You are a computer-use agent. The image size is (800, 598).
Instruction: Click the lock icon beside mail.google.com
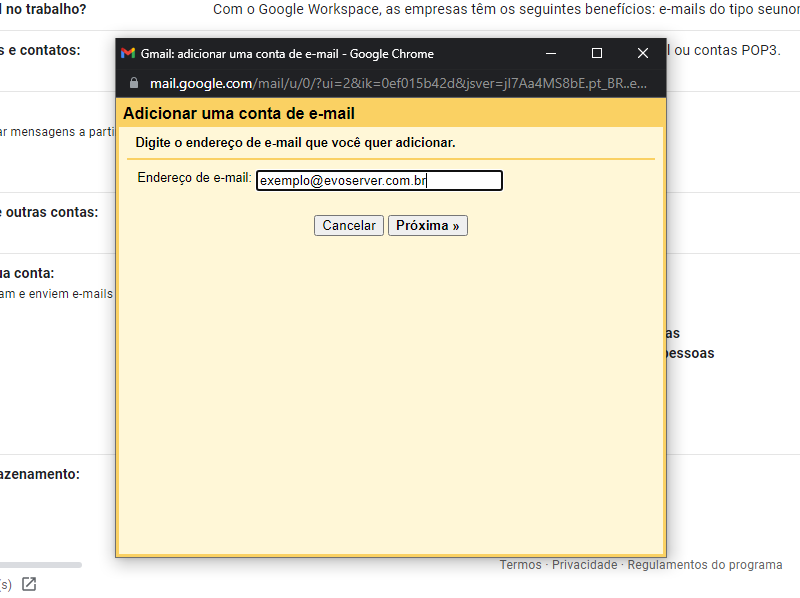[134, 83]
